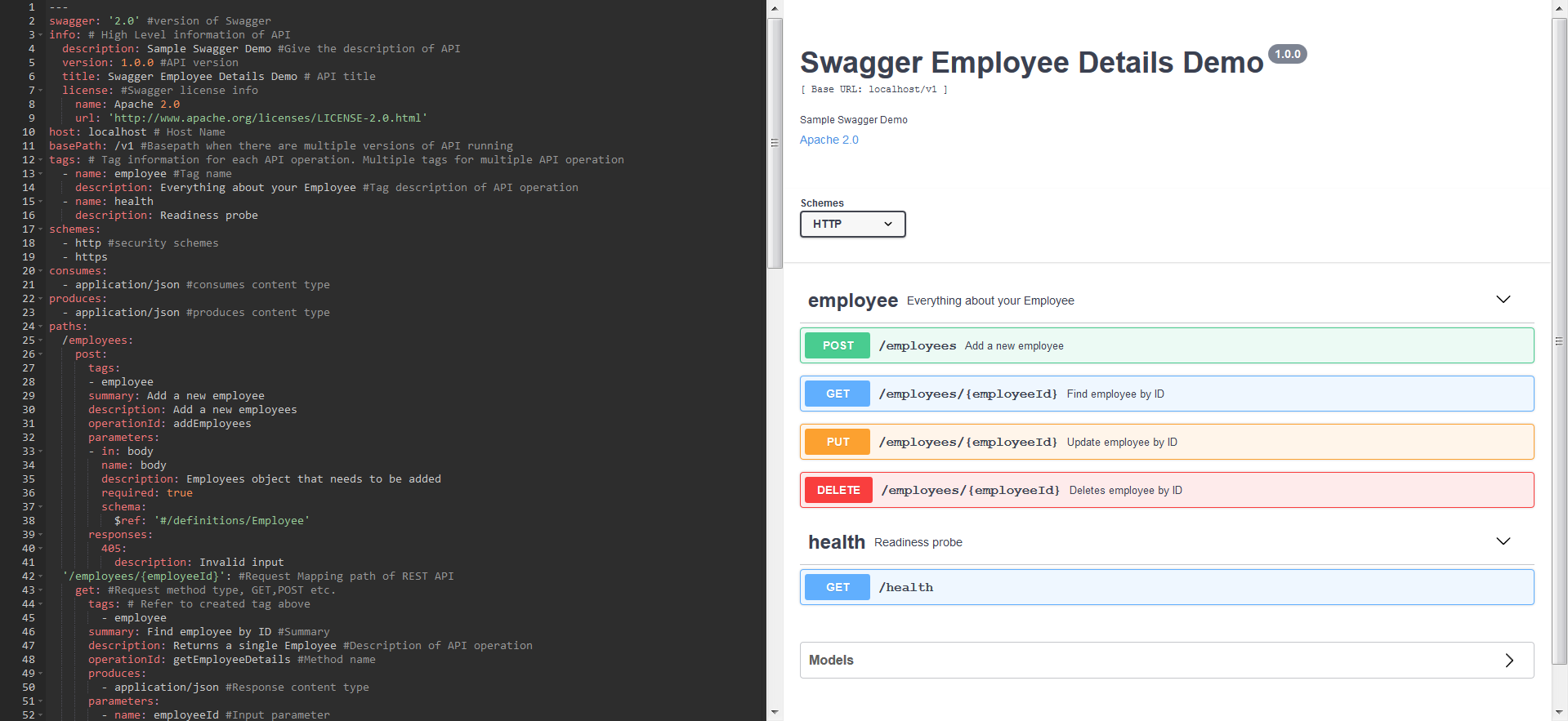The width and height of the screenshot is (1568, 721).
Task: Click the 'required: true' line
Action: (x=146, y=493)
